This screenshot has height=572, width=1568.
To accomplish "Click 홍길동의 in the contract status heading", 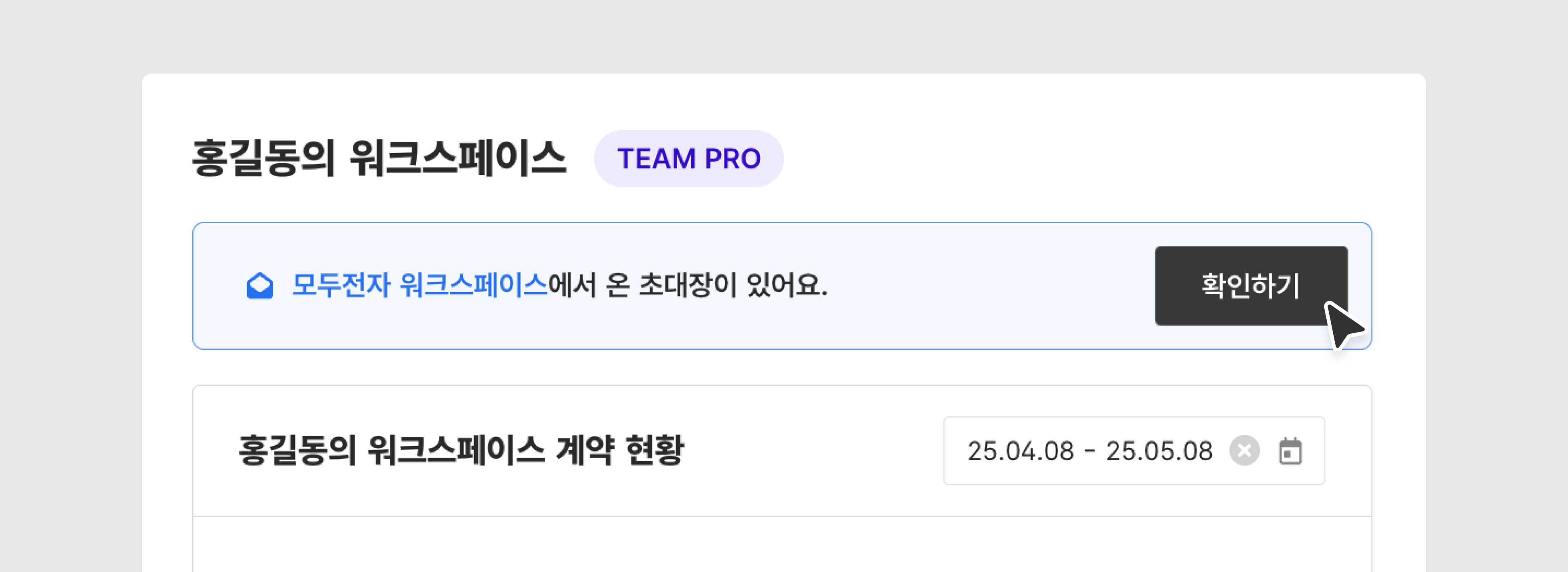I will 297,451.
